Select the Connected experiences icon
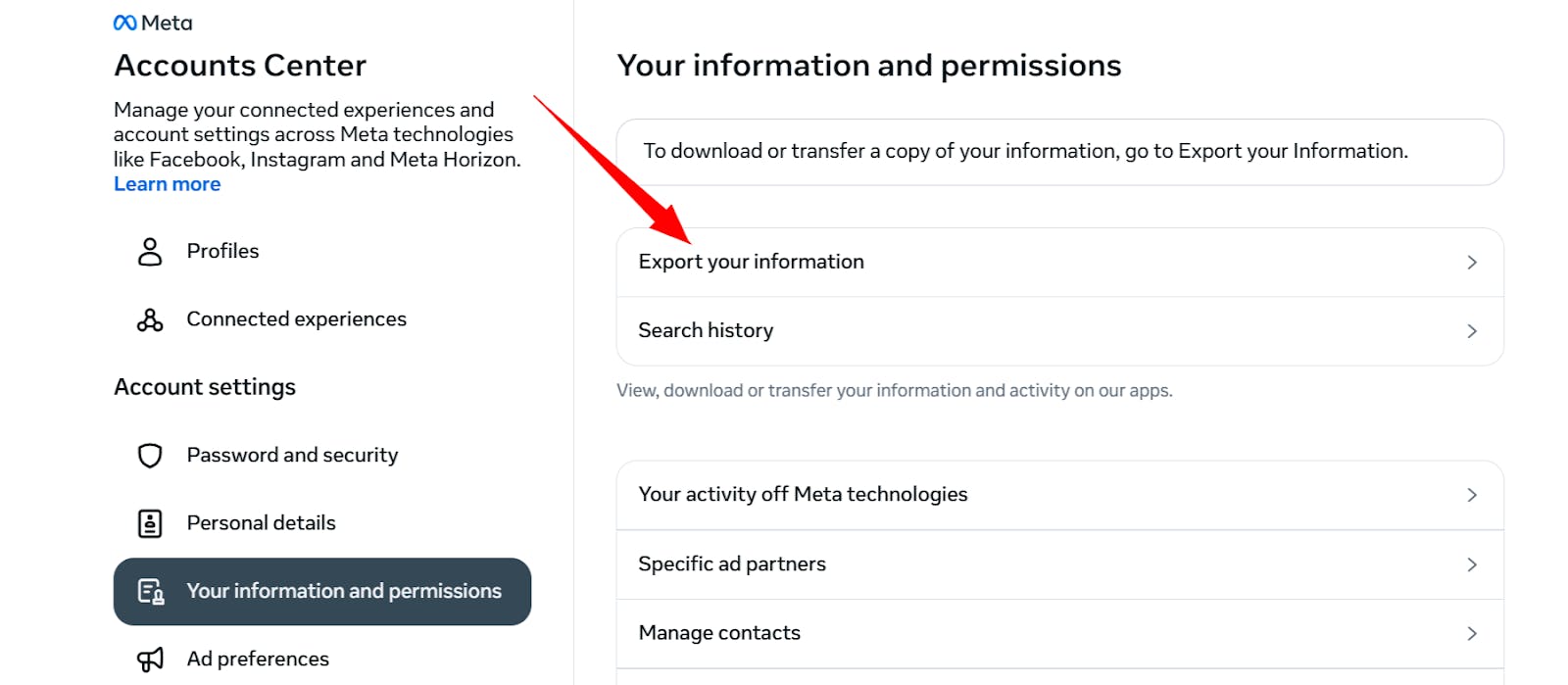Screen dimensions: 1568x685 click(x=150, y=319)
